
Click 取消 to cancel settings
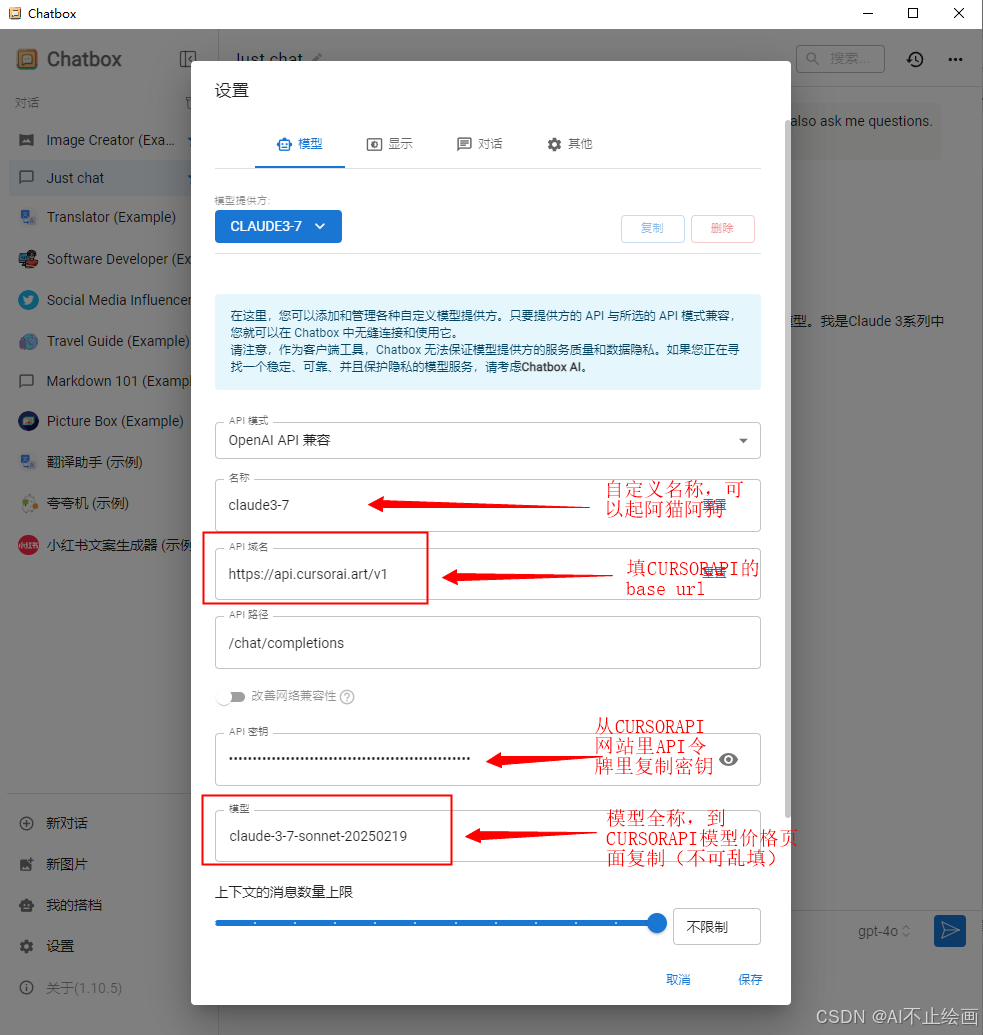pyautogui.click(x=678, y=980)
